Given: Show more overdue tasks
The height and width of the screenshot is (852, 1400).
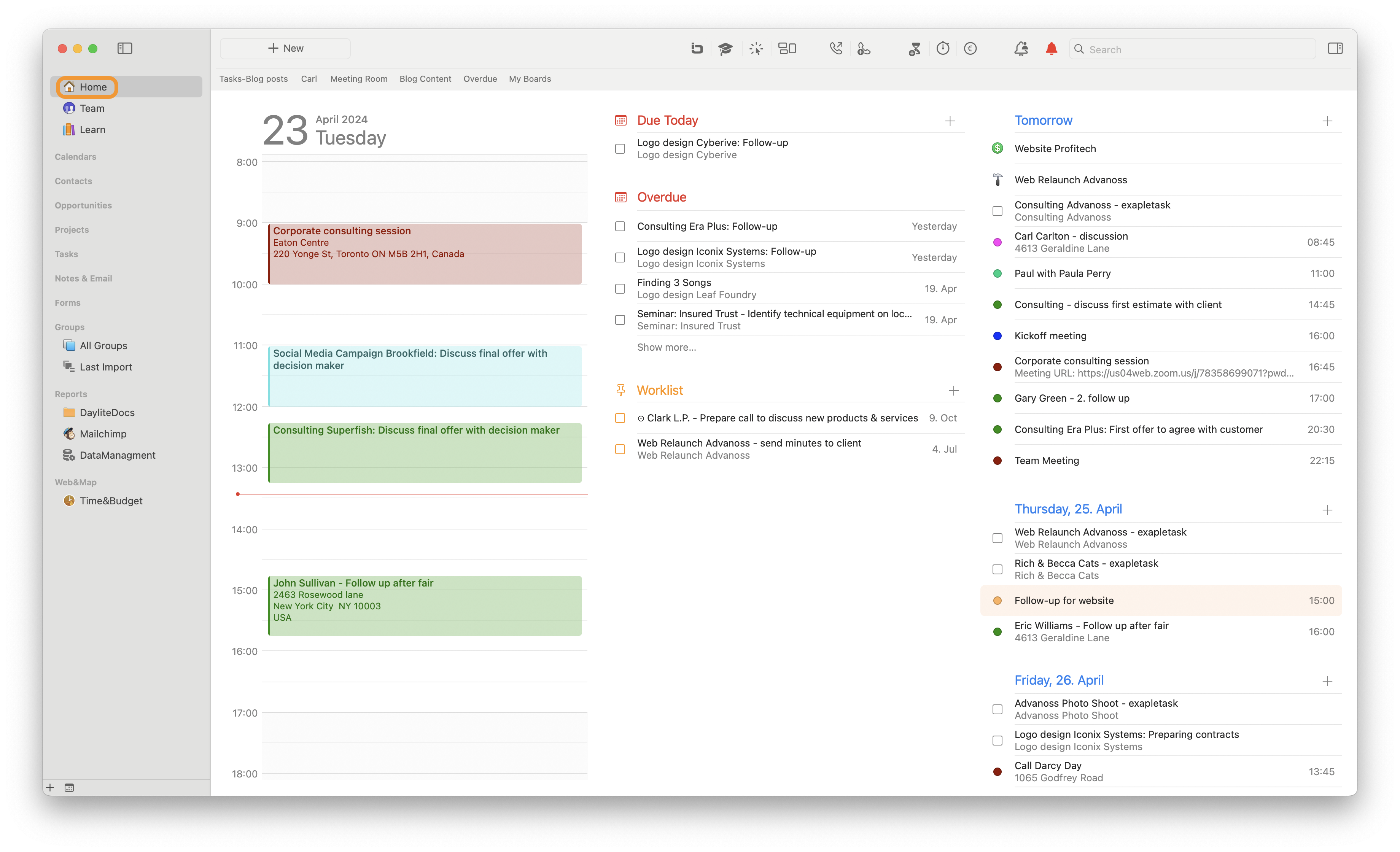Looking at the screenshot, I should (x=667, y=348).
